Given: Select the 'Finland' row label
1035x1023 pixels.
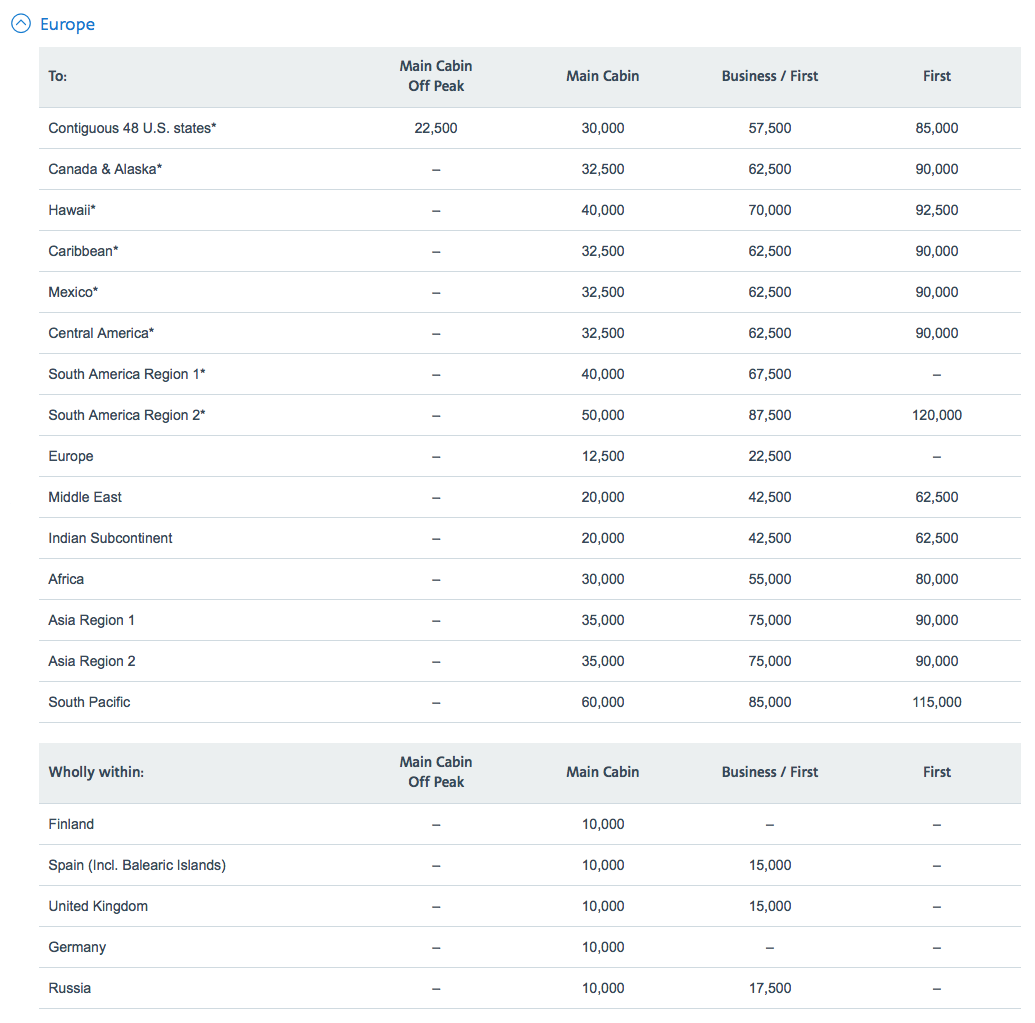Looking at the screenshot, I should point(71,824).
